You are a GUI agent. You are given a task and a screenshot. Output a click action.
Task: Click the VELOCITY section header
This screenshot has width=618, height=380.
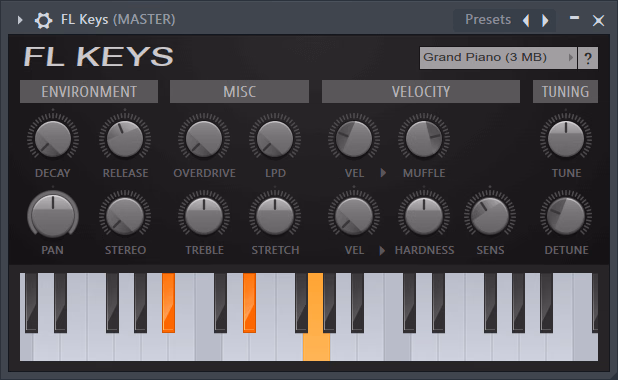421,91
